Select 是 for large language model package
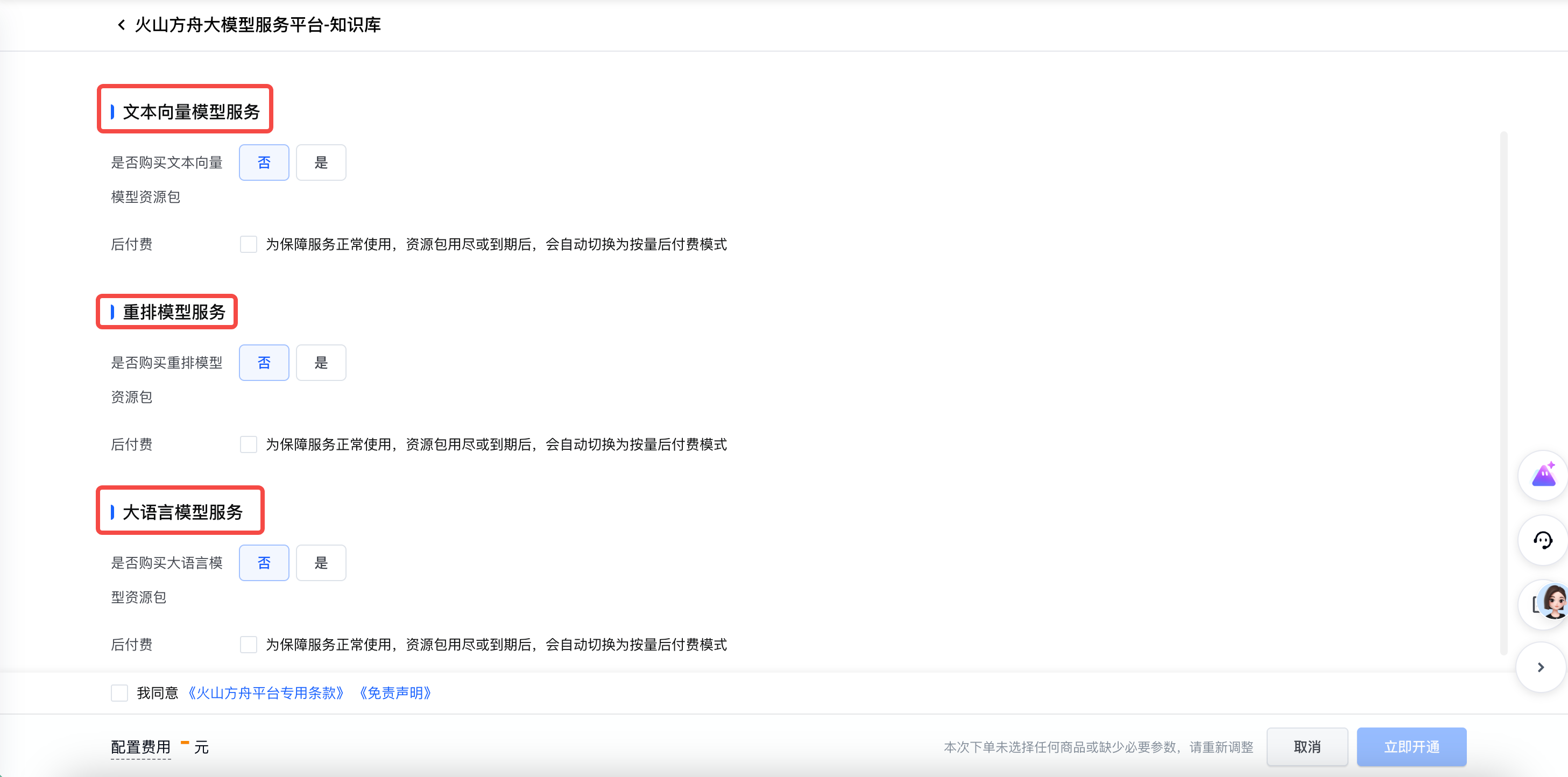The image size is (1568, 777). (321, 563)
